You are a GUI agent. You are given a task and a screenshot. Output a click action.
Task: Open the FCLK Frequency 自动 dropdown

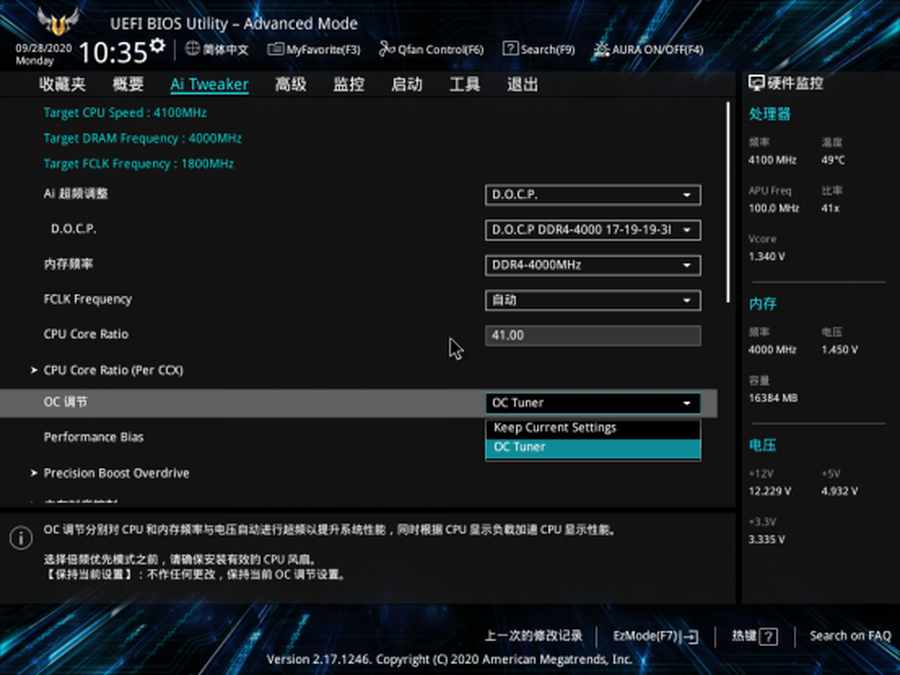(x=592, y=300)
